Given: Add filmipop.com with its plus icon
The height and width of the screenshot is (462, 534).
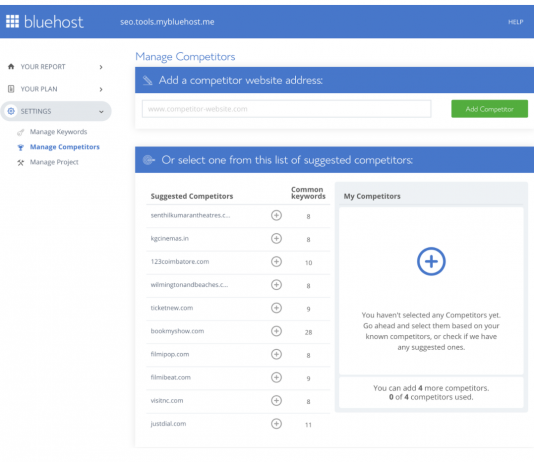Looking at the screenshot, I should click(276, 354).
